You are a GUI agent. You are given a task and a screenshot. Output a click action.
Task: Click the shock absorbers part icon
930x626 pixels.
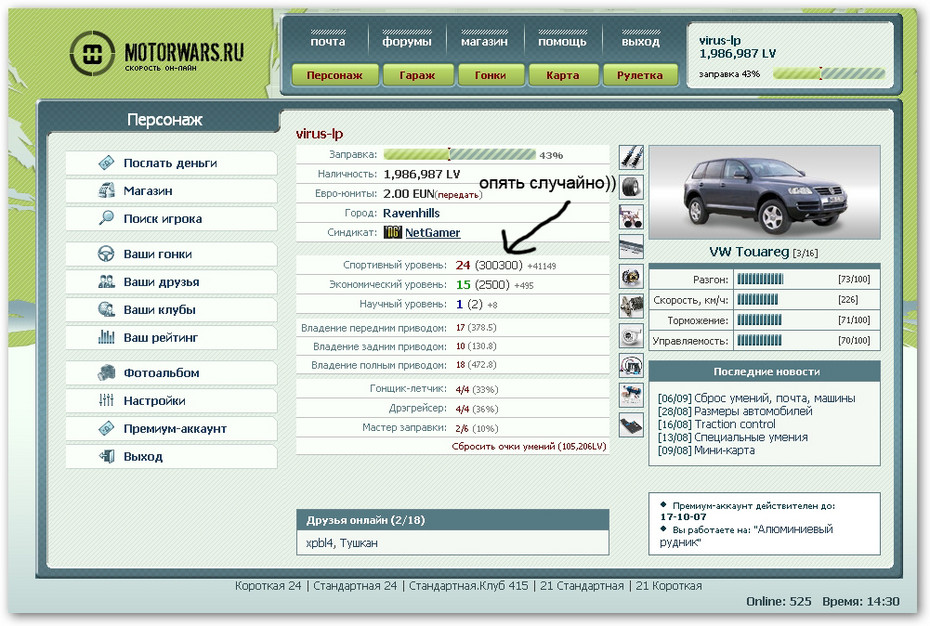click(631, 157)
